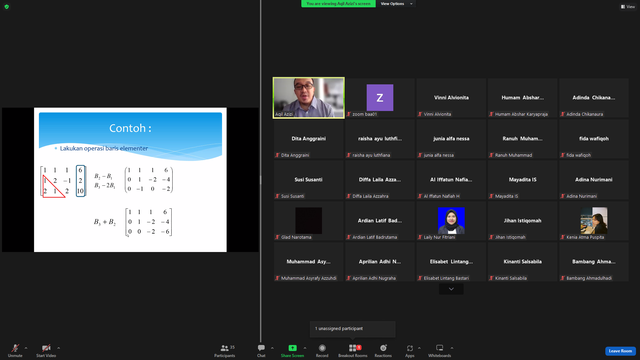640x360 pixels.
Task: Expand options arrow beside Apps
Action: click(419, 348)
